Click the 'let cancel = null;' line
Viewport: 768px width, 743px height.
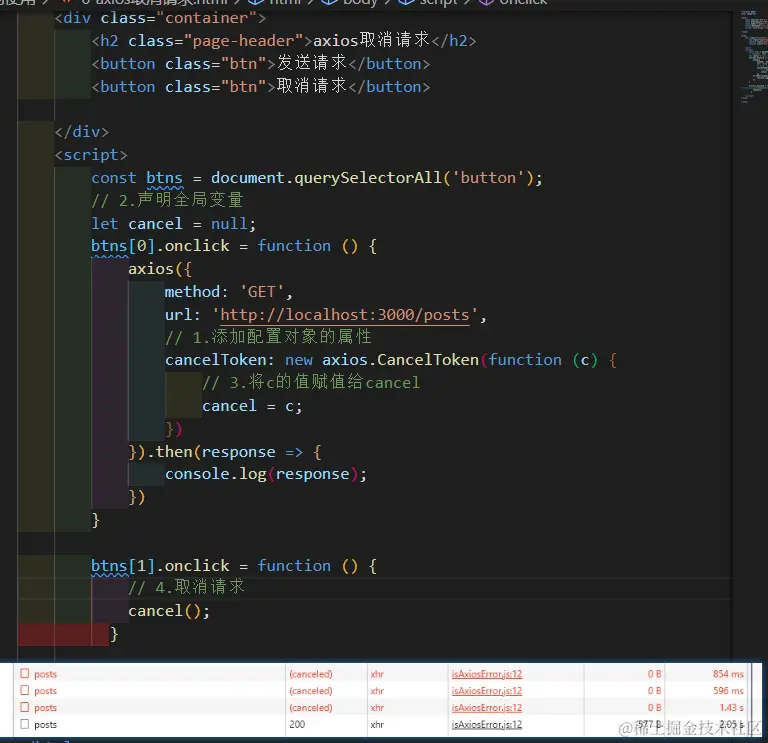pos(173,224)
